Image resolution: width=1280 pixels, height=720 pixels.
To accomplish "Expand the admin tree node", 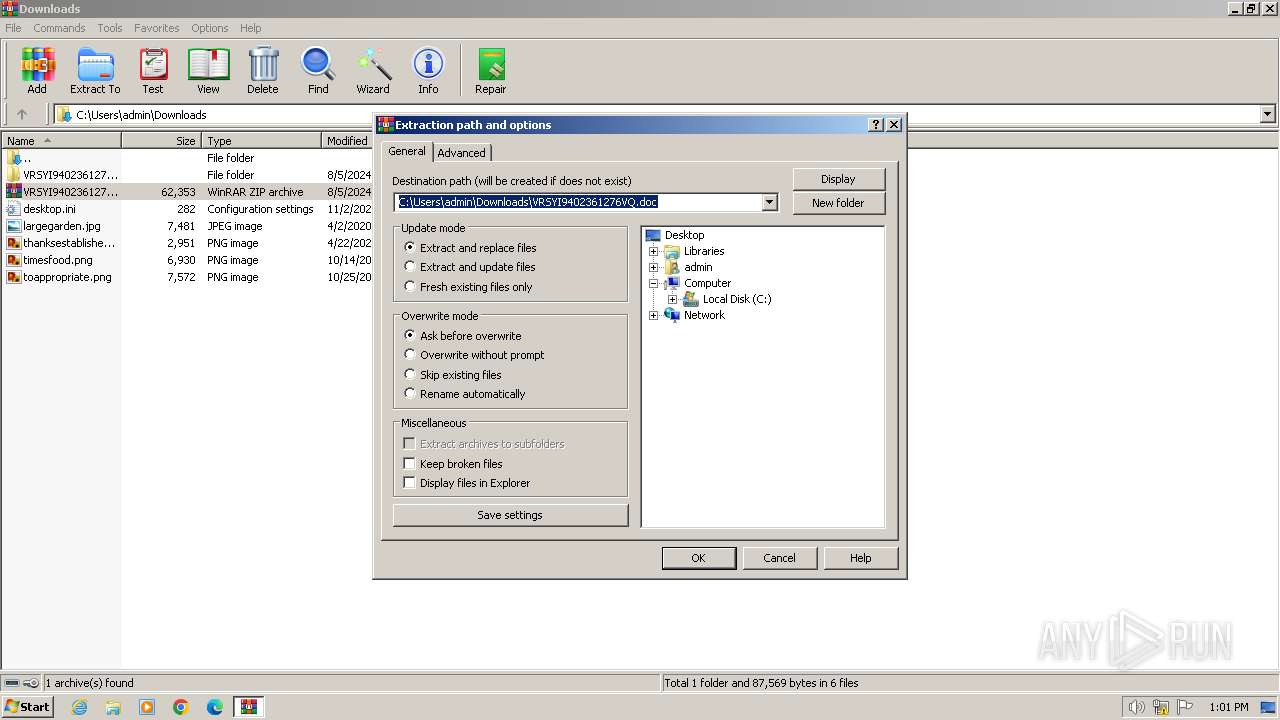I will tap(654, 267).
